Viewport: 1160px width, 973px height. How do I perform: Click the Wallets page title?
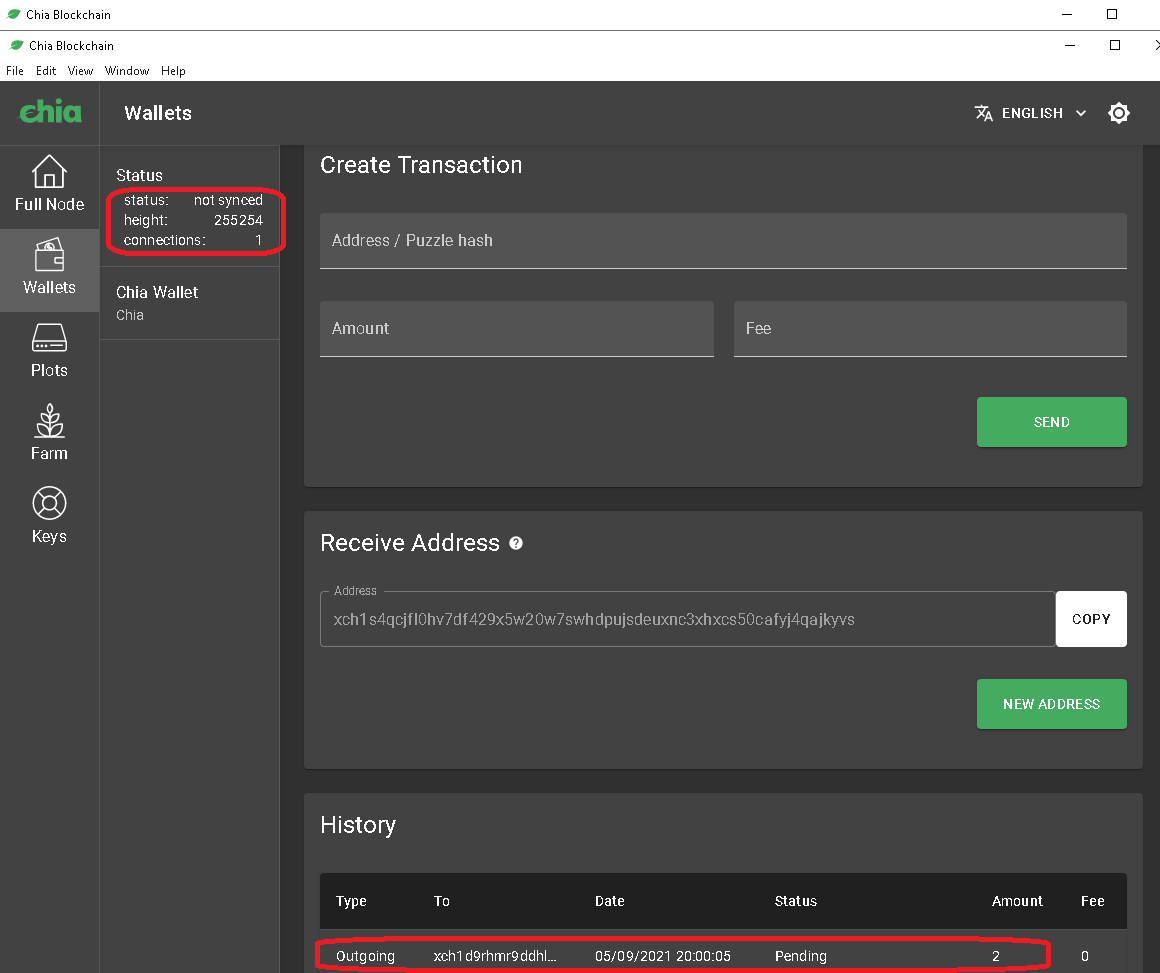pos(158,113)
